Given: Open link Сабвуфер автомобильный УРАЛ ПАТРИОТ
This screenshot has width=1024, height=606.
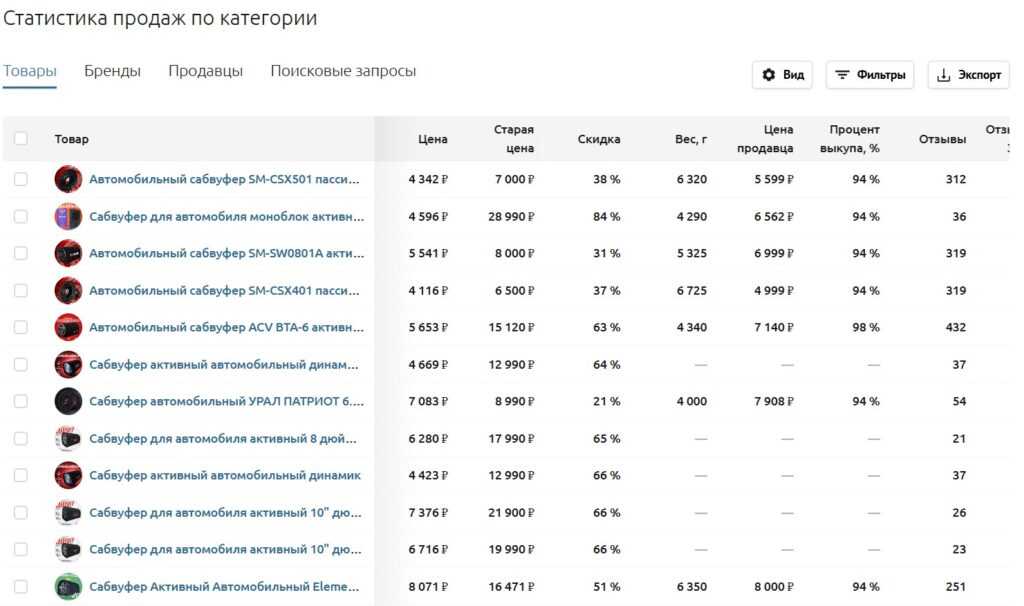Looking at the screenshot, I should pos(226,402).
